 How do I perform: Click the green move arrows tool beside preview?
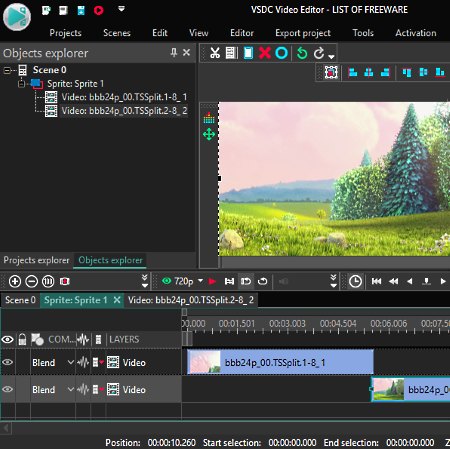coord(209,135)
